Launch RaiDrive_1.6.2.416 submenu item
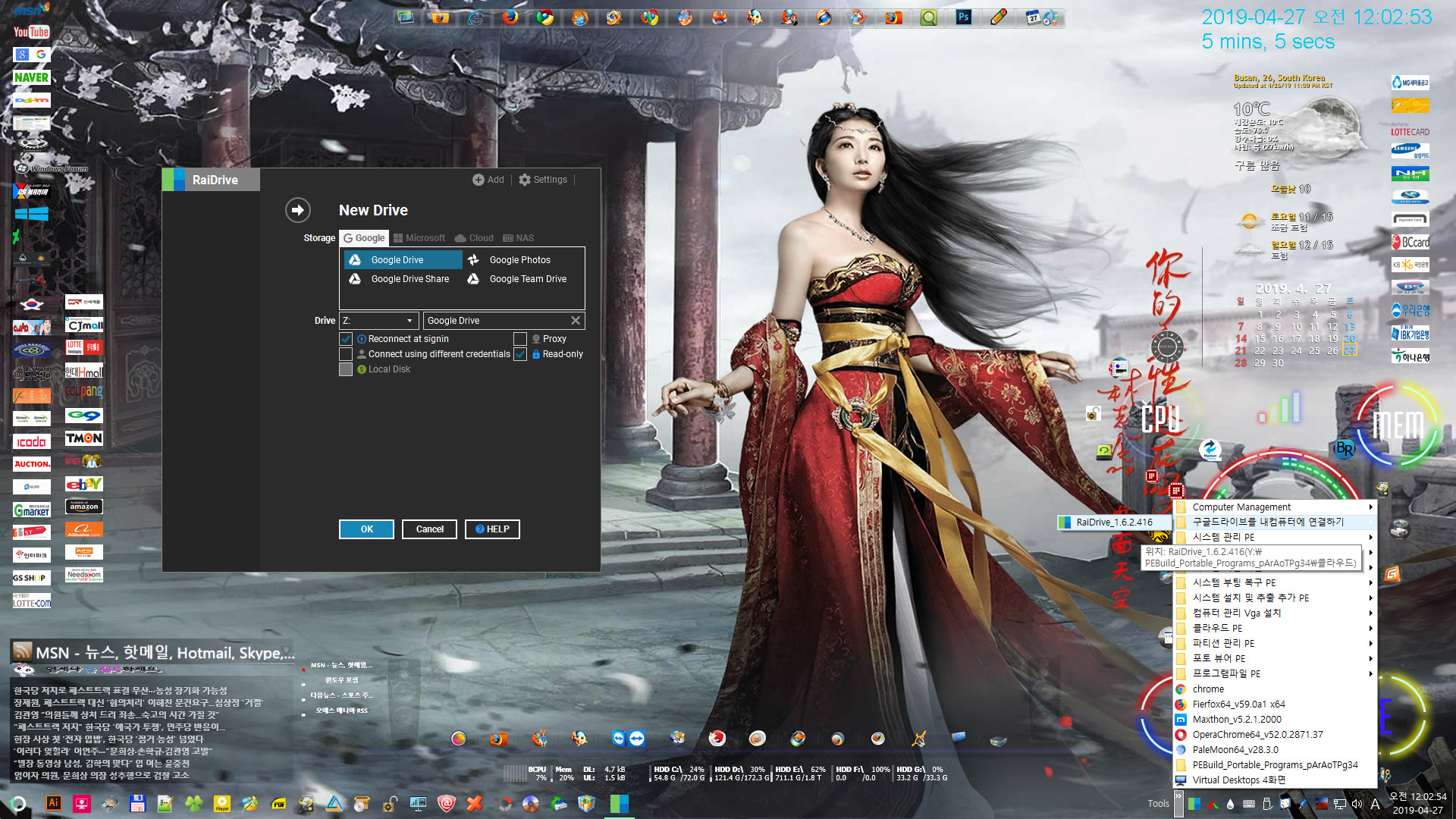Screen dimensions: 1456x819 coord(1113,522)
